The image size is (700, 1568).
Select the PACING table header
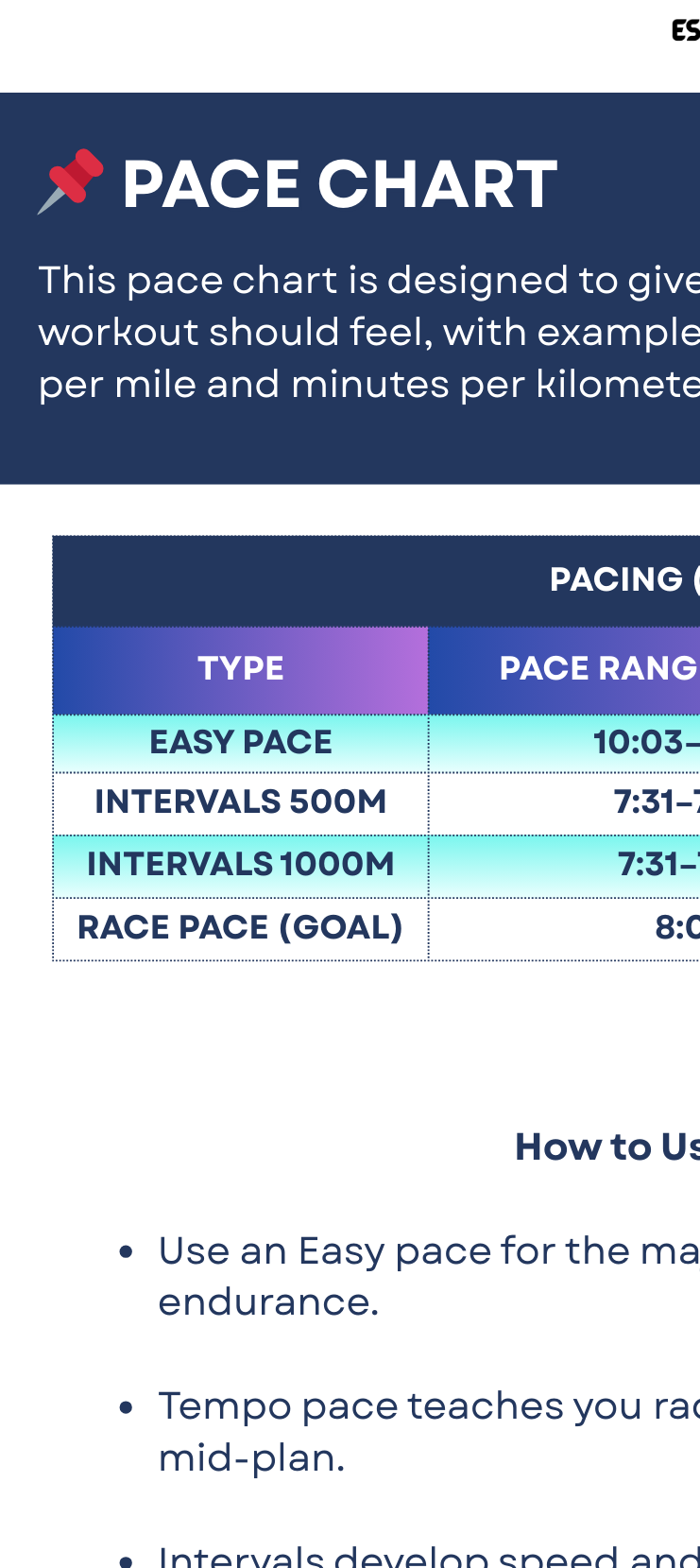coord(619,579)
